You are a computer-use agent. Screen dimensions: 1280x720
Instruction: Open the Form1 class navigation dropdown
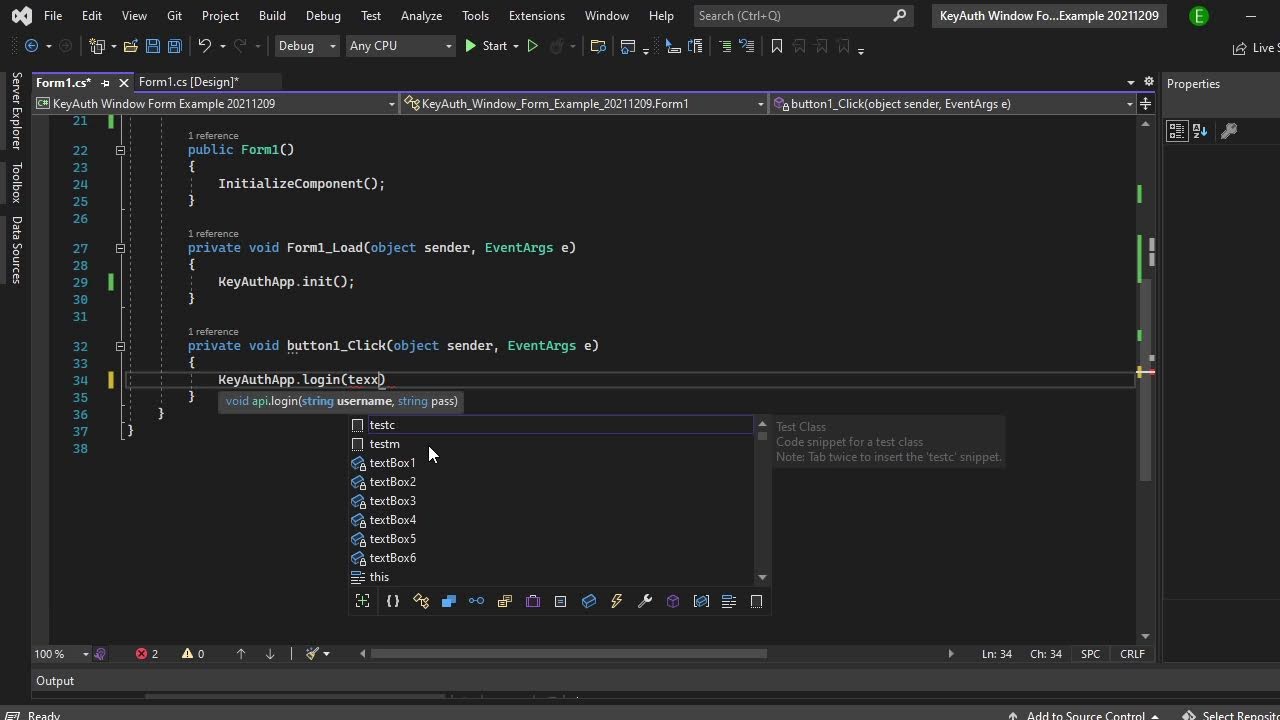[x=584, y=104]
